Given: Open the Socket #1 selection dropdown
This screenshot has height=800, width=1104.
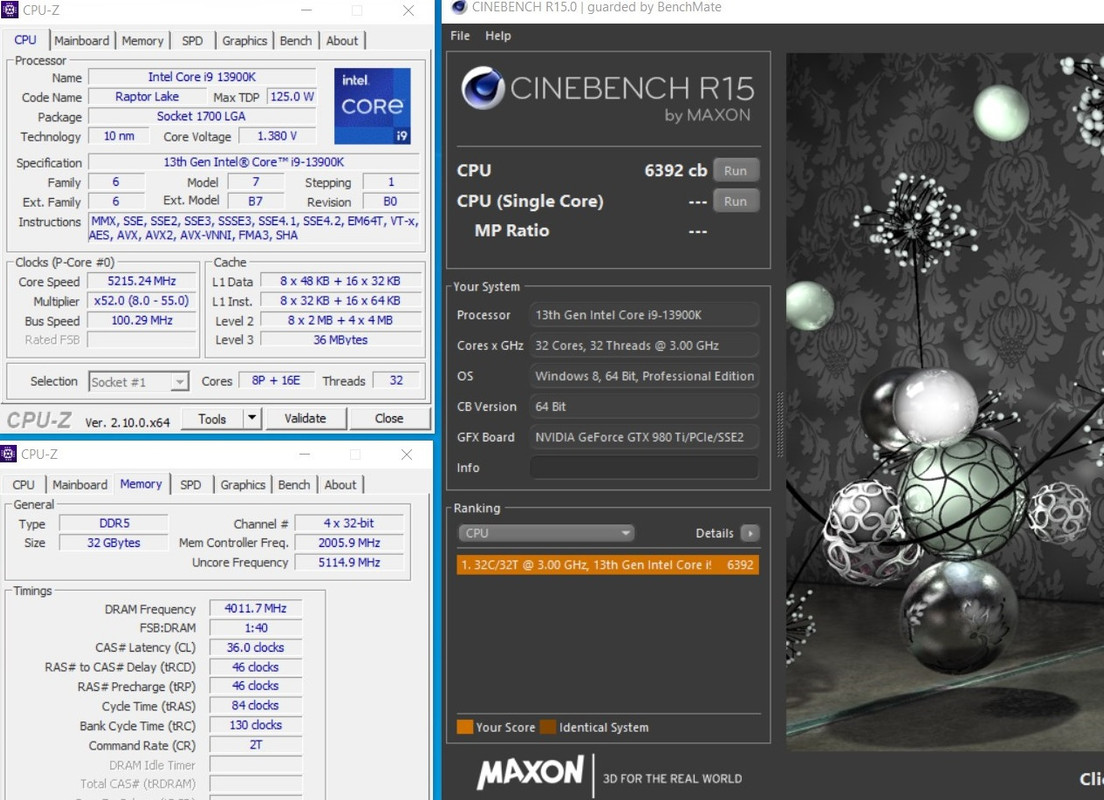Looking at the screenshot, I should tap(139, 382).
